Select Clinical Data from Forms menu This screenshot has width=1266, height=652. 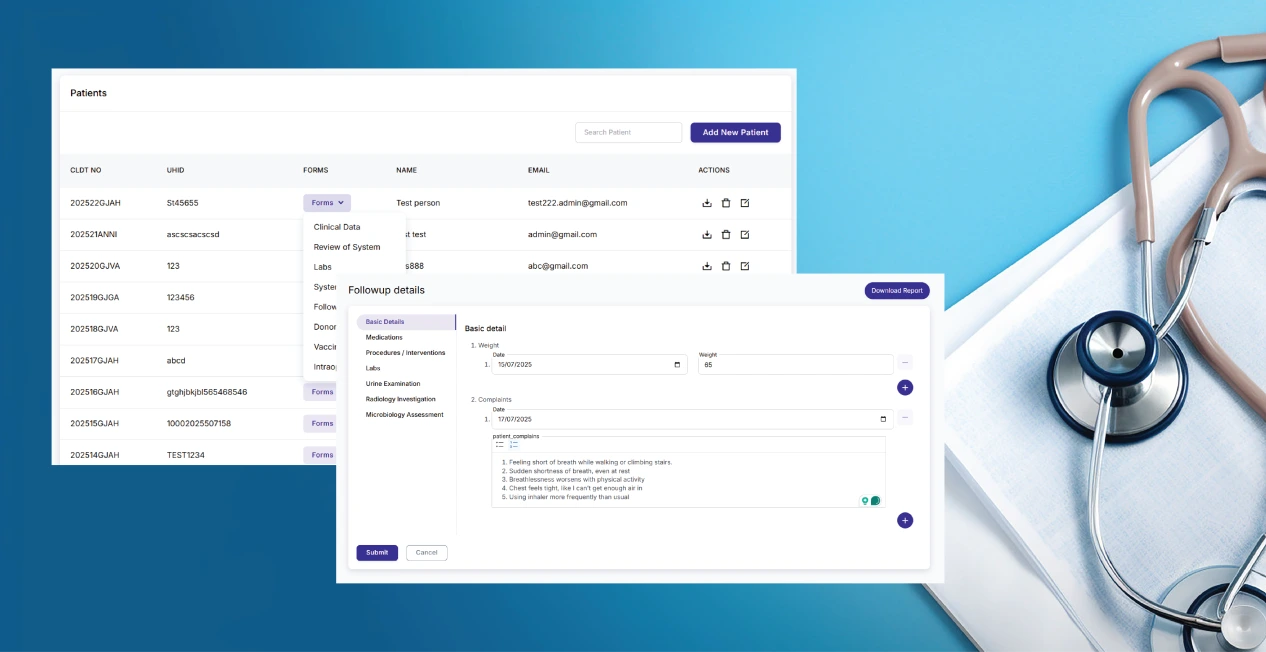click(337, 227)
